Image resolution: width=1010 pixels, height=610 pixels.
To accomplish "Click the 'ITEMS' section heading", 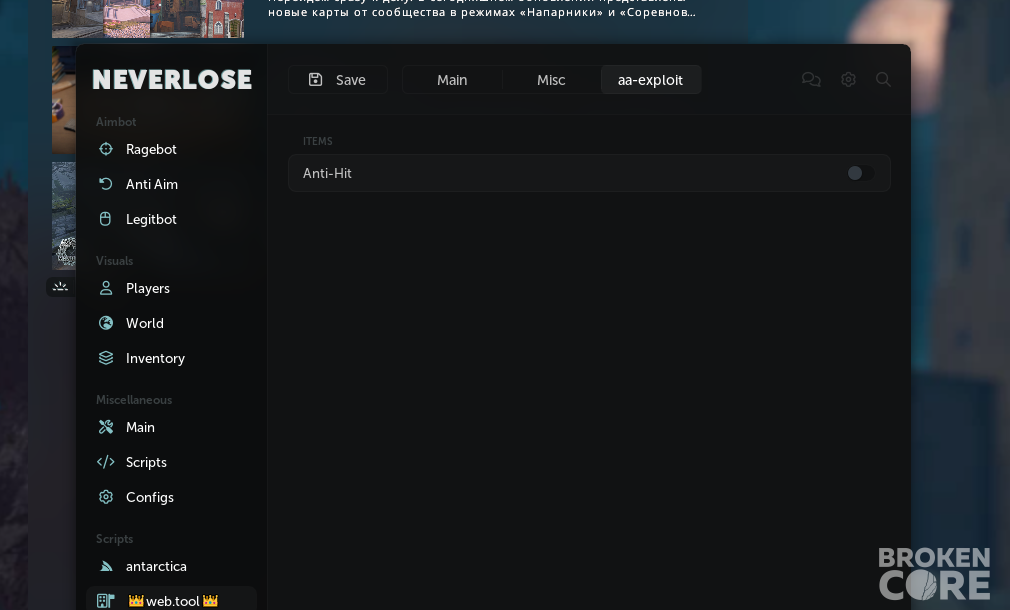I will coord(318,141).
